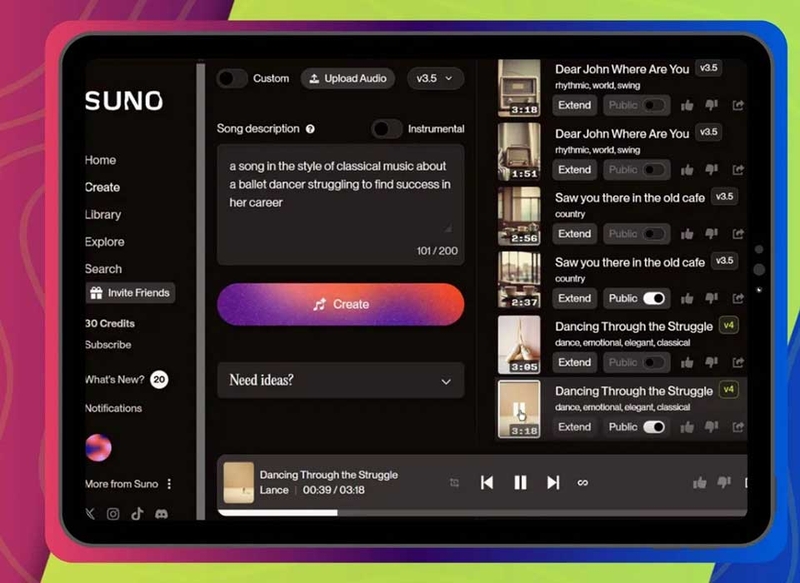Toggle loop in the player bar
800x583 pixels.
(583, 483)
